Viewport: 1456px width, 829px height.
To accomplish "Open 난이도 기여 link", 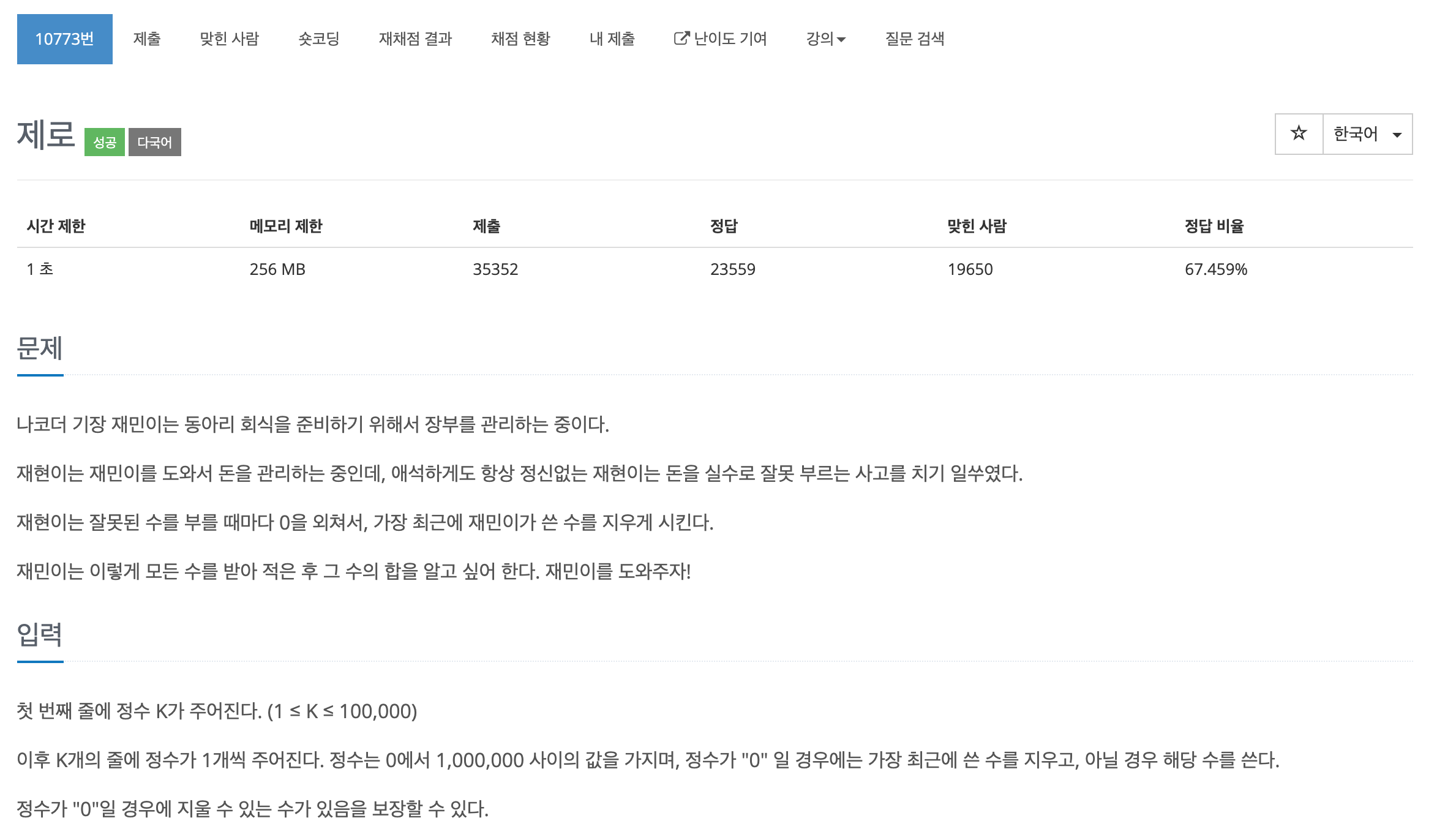I will (720, 39).
